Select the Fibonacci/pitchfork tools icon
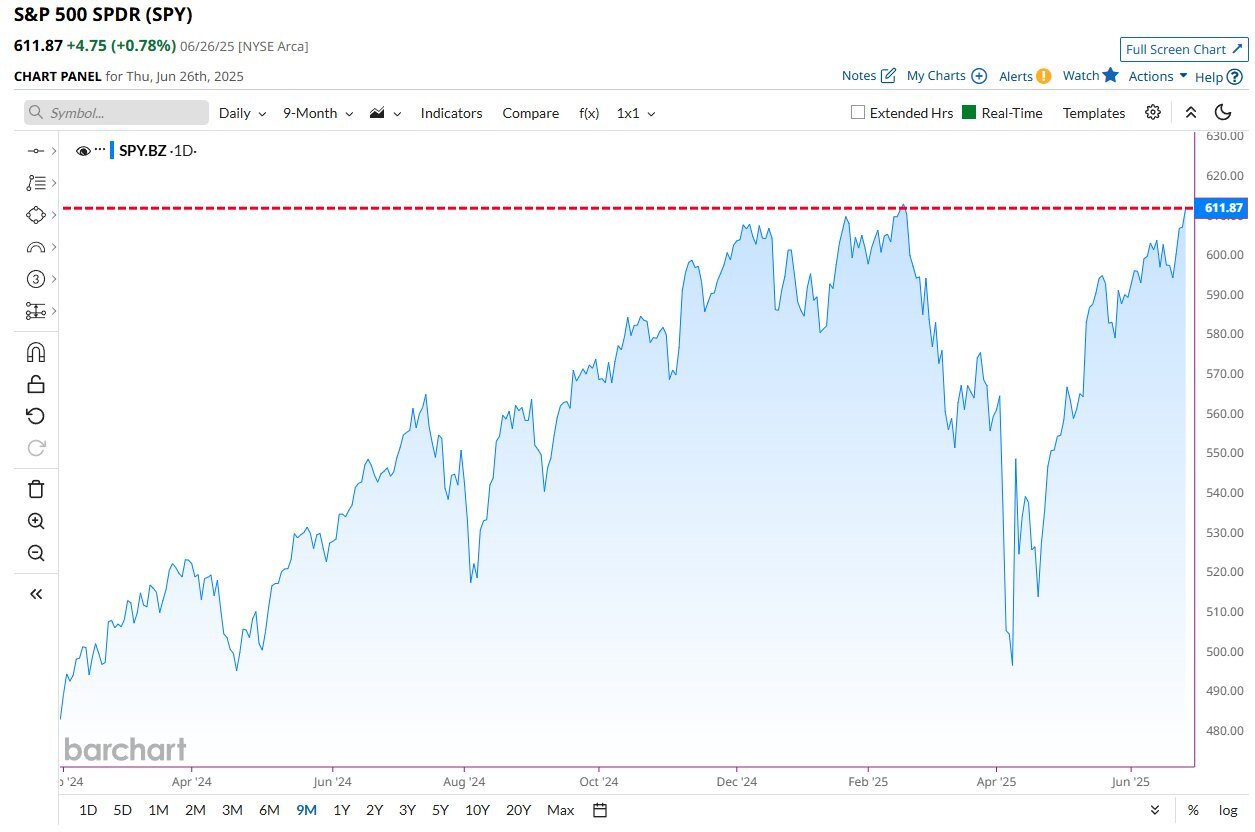Viewport: 1255px width, 832px height. point(36,183)
